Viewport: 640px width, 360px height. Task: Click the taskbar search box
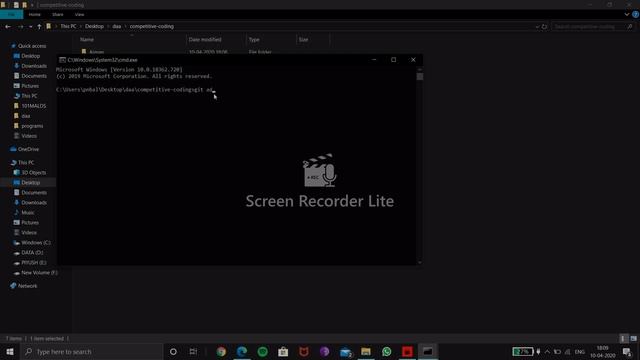click(x=91, y=351)
